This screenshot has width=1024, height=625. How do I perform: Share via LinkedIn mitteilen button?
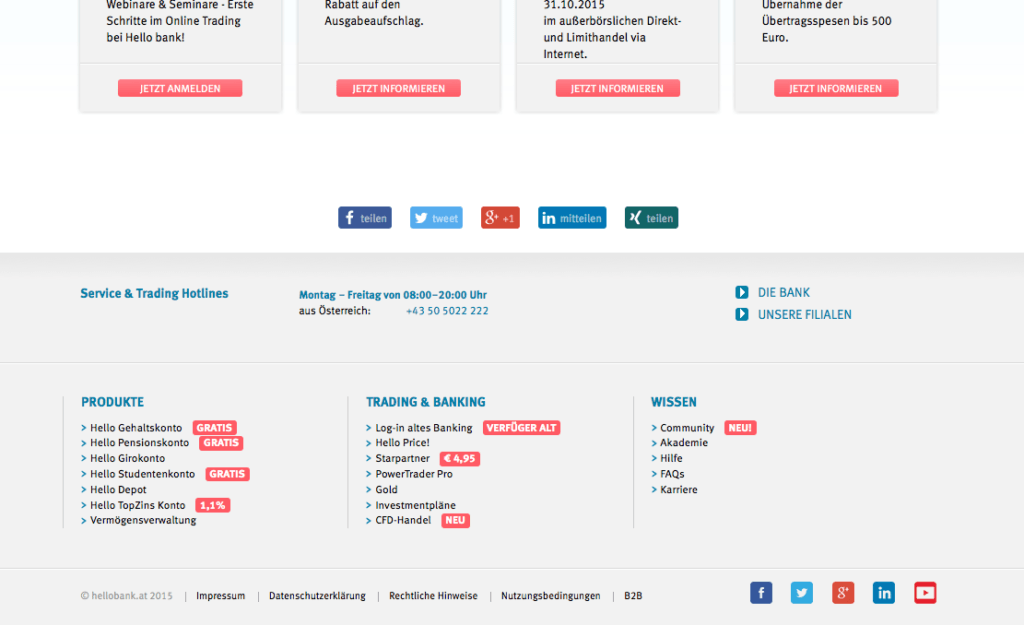point(572,217)
